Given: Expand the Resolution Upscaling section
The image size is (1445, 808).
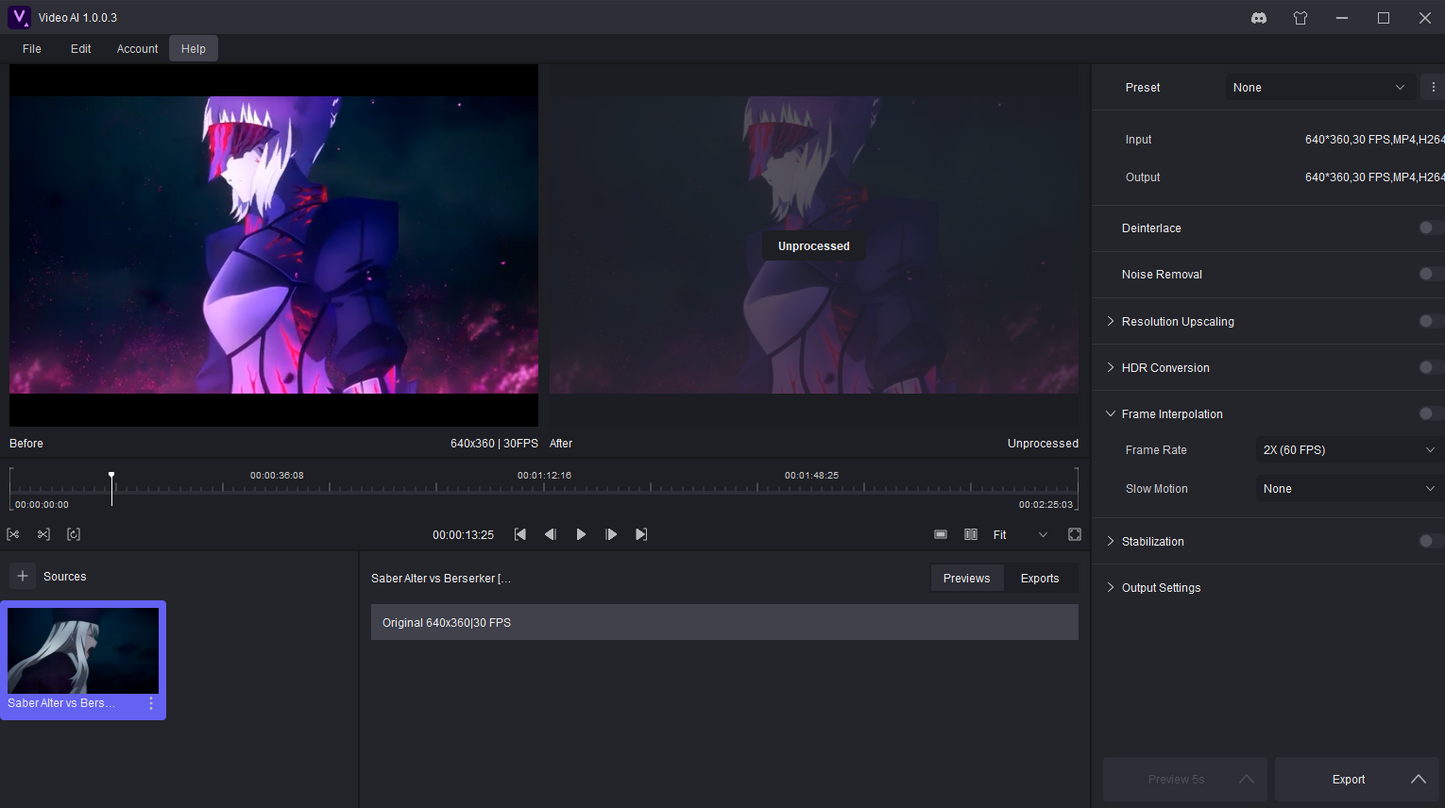Looking at the screenshot, I should (x=1110, y=321).
